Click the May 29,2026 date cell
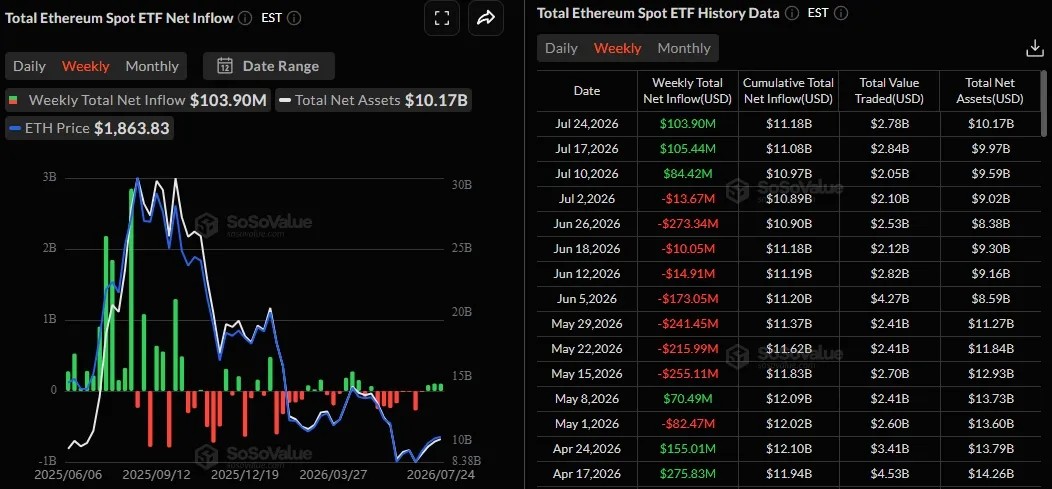1052x489 pixels. click(587, 323)
